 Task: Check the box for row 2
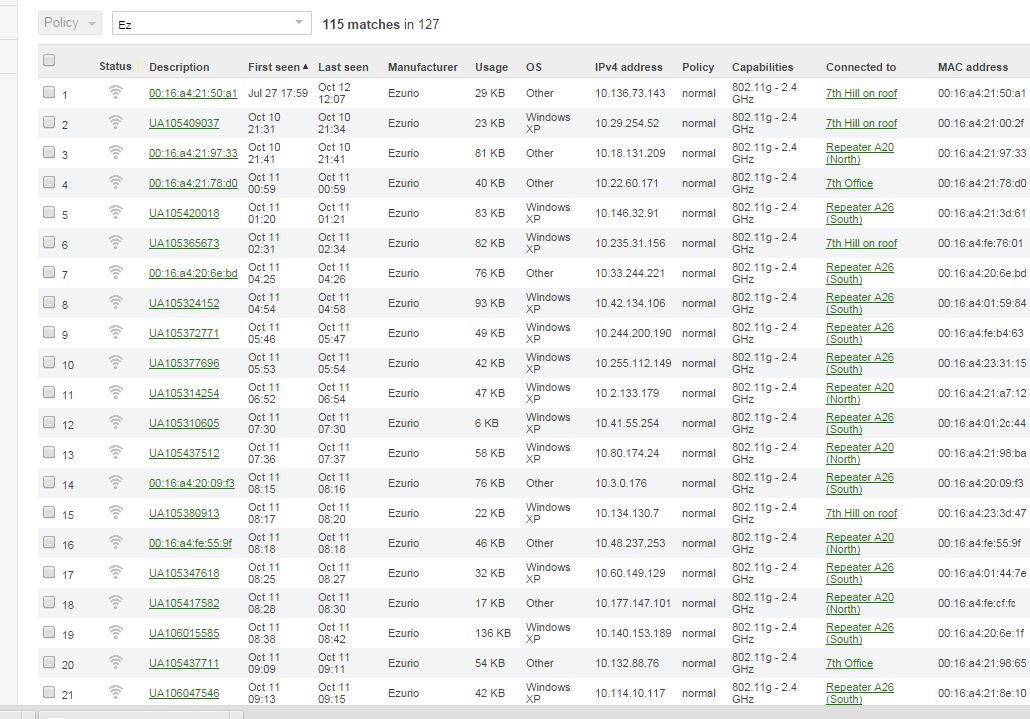(x=49, y=122)
